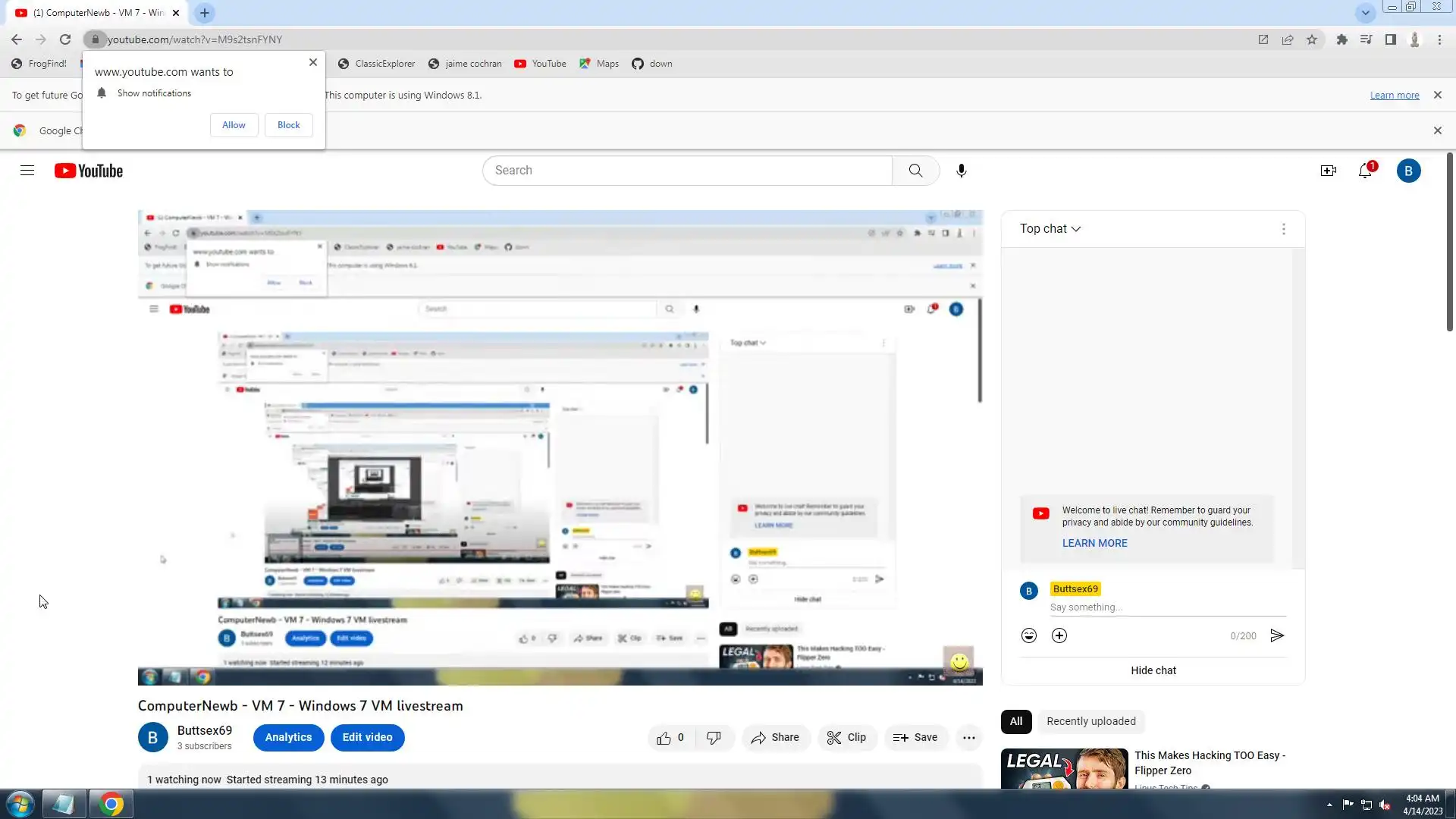Select the Recently uploaded filter chip
The image size is (1456, 819).
coord(1090,721)
